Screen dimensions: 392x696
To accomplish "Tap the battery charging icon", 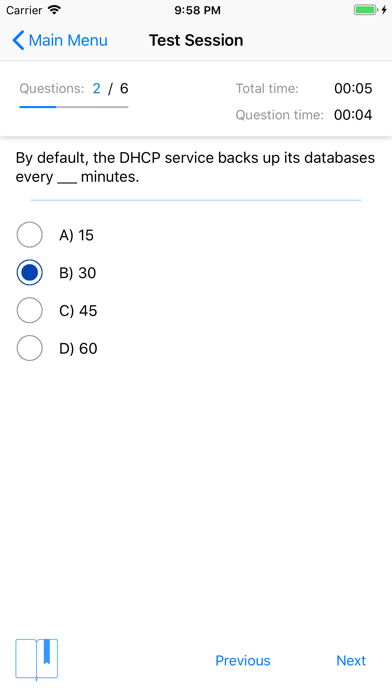I will tap(370, 10).
